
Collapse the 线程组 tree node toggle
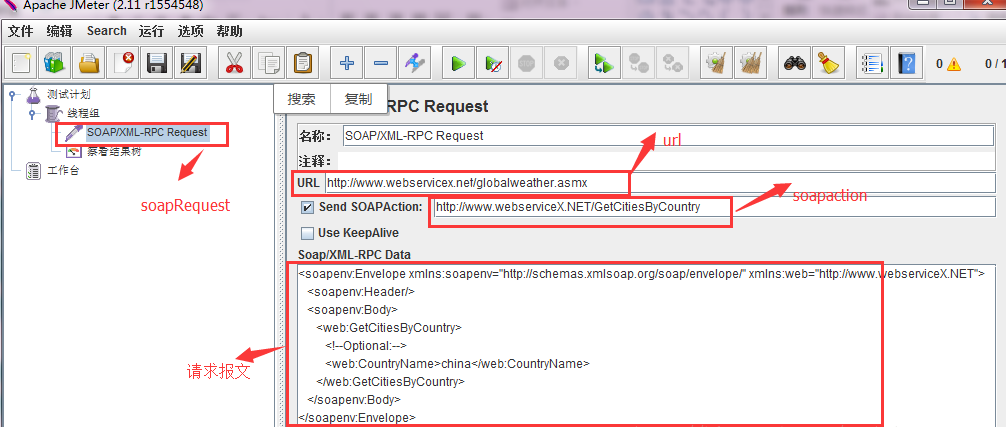[31, 114]
